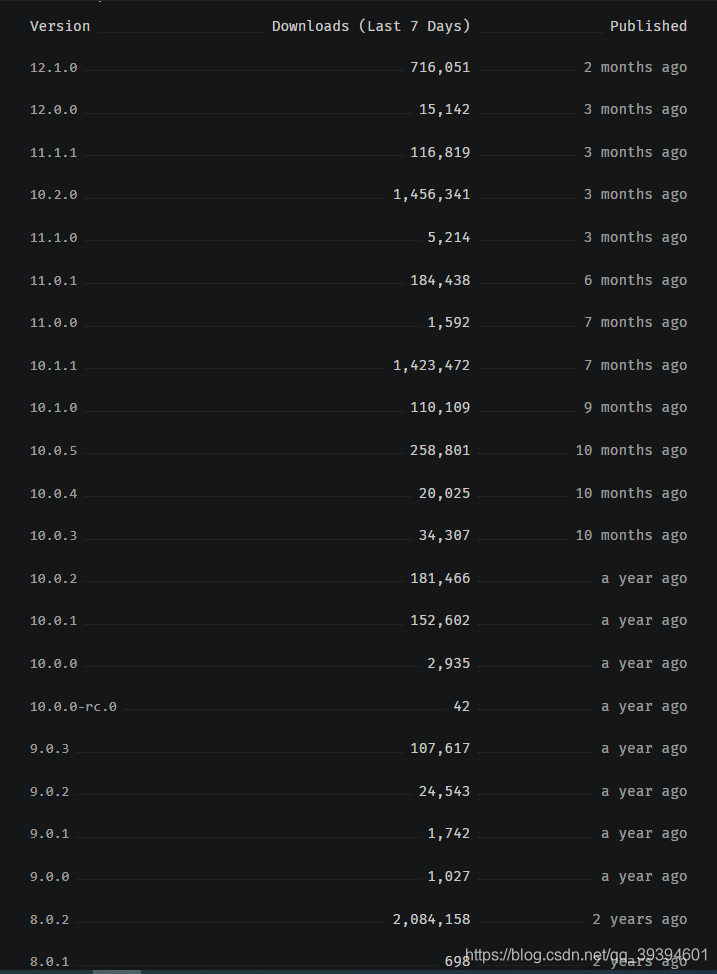Open version 10.1.1 link

click(x=53, y=366)
